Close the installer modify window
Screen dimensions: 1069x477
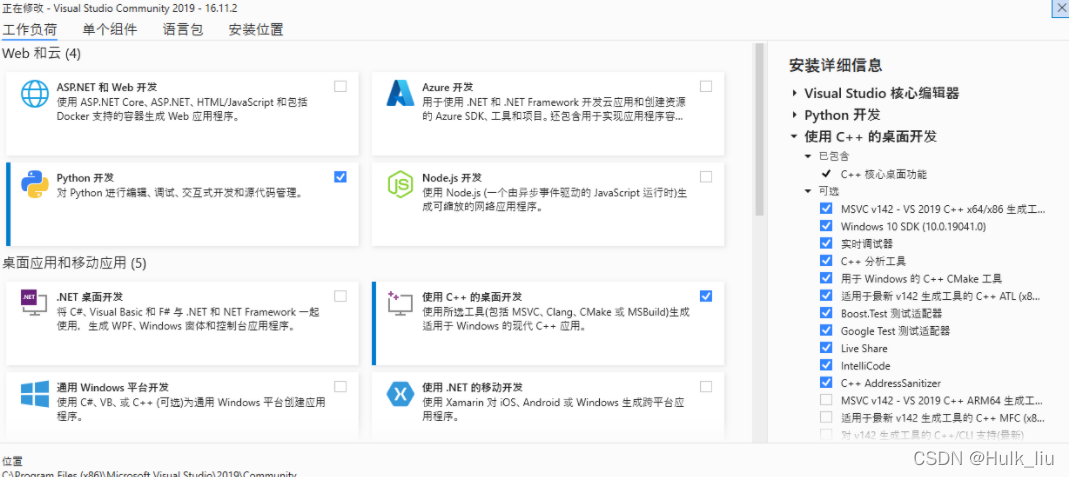(x=1061, y=7)
